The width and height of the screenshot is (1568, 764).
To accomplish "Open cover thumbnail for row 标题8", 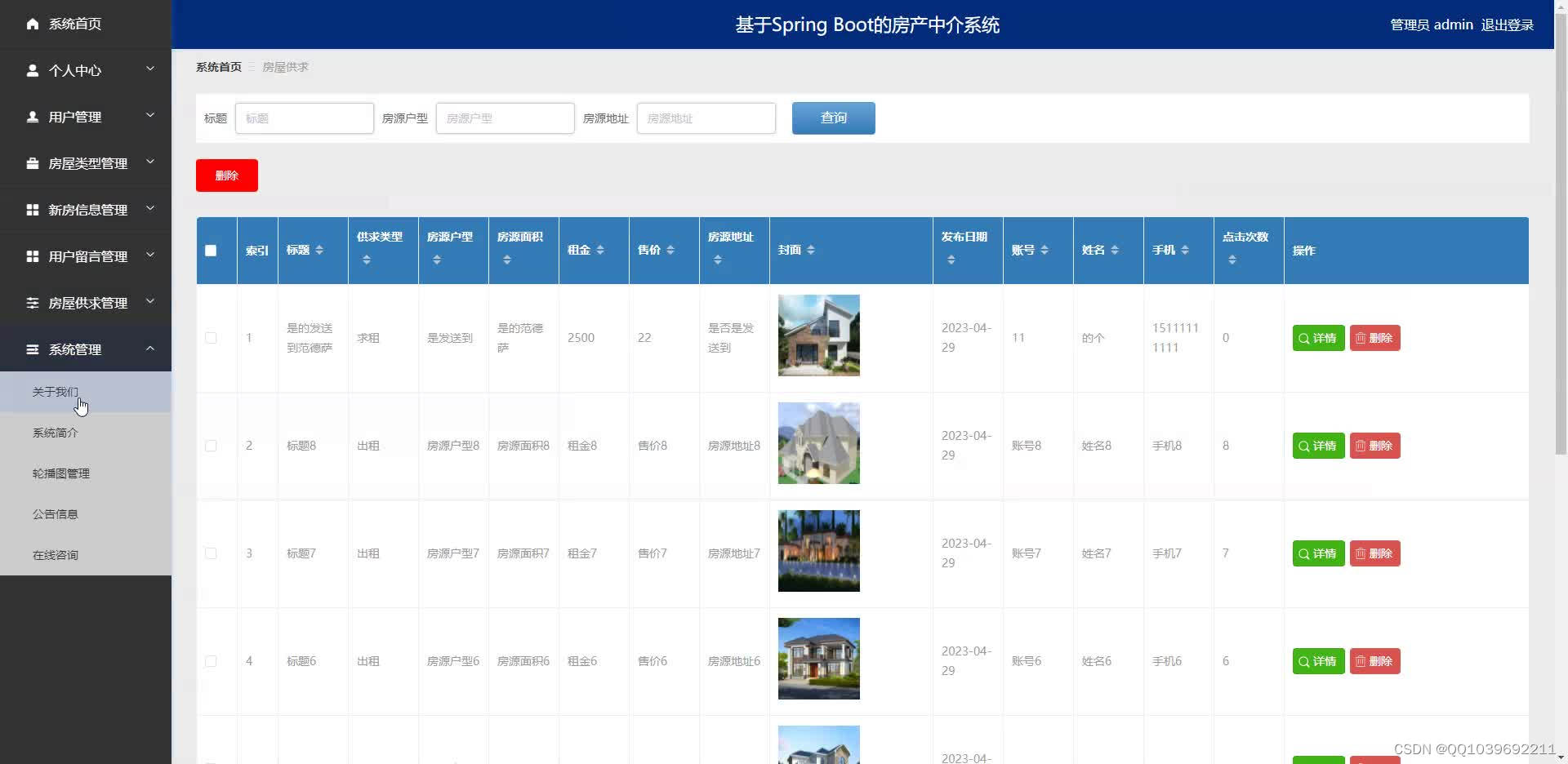I will point(819,443).
